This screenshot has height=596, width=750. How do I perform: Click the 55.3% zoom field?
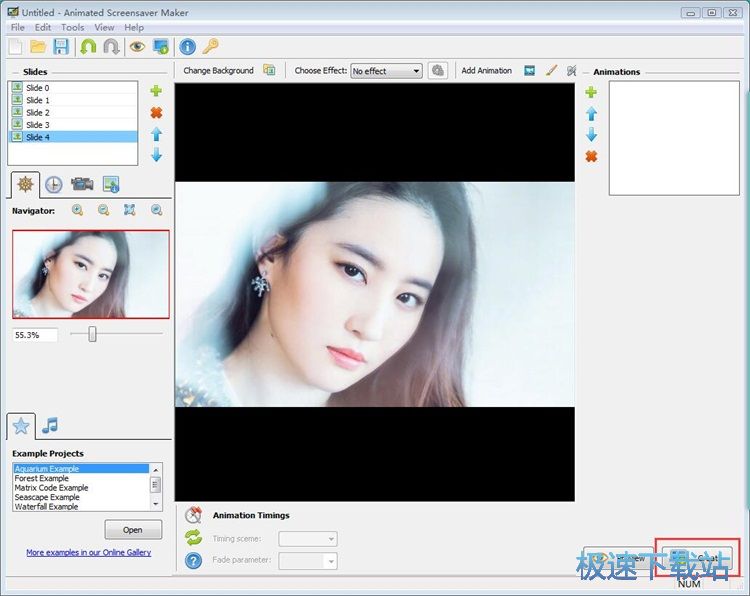pos(34,335)
